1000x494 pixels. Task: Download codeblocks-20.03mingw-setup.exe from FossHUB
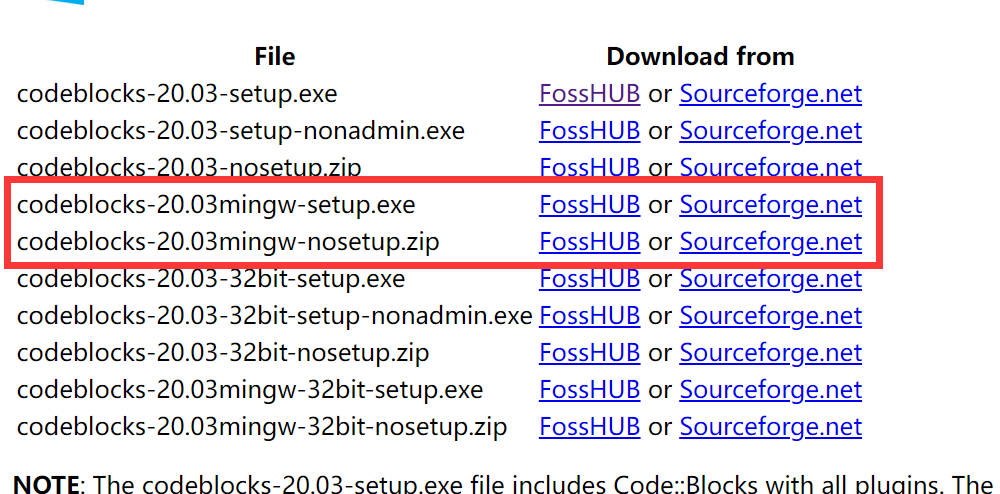click(589, 205)
